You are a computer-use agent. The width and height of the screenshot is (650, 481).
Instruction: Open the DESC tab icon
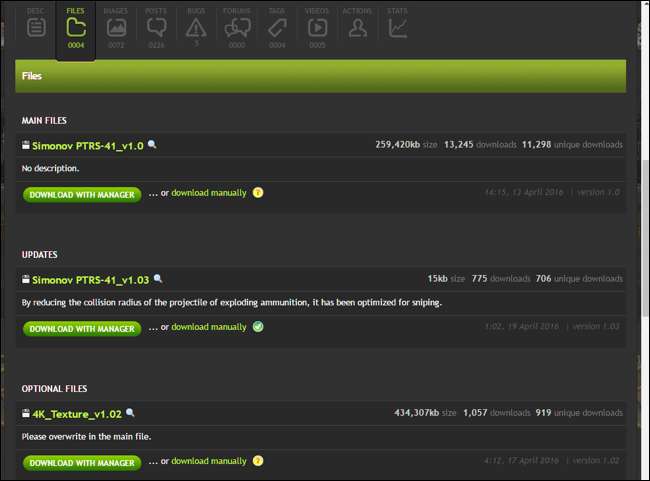point(36,28)
